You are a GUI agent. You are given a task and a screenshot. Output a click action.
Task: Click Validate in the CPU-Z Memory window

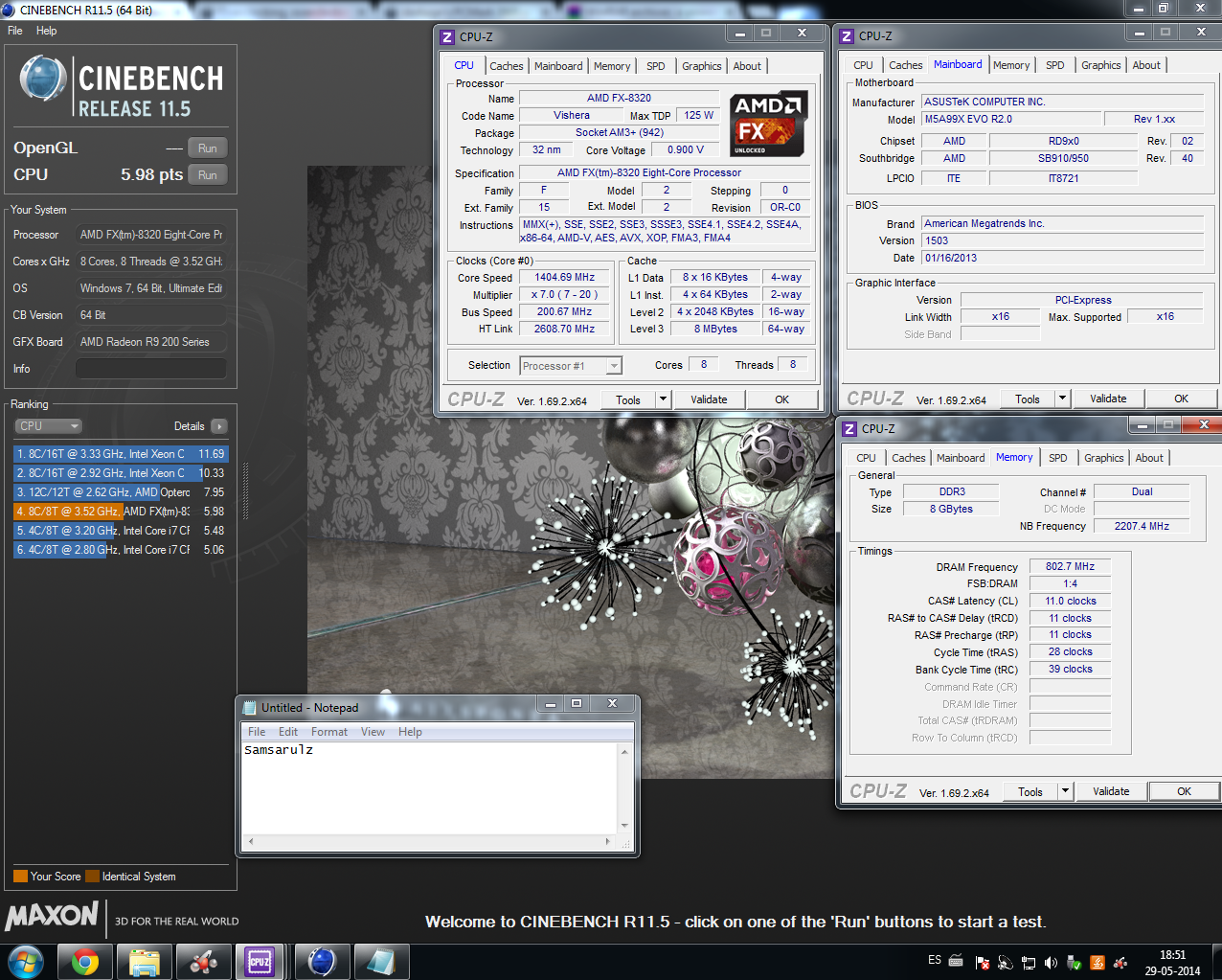pyautogui.click(x=1111, y=791)
